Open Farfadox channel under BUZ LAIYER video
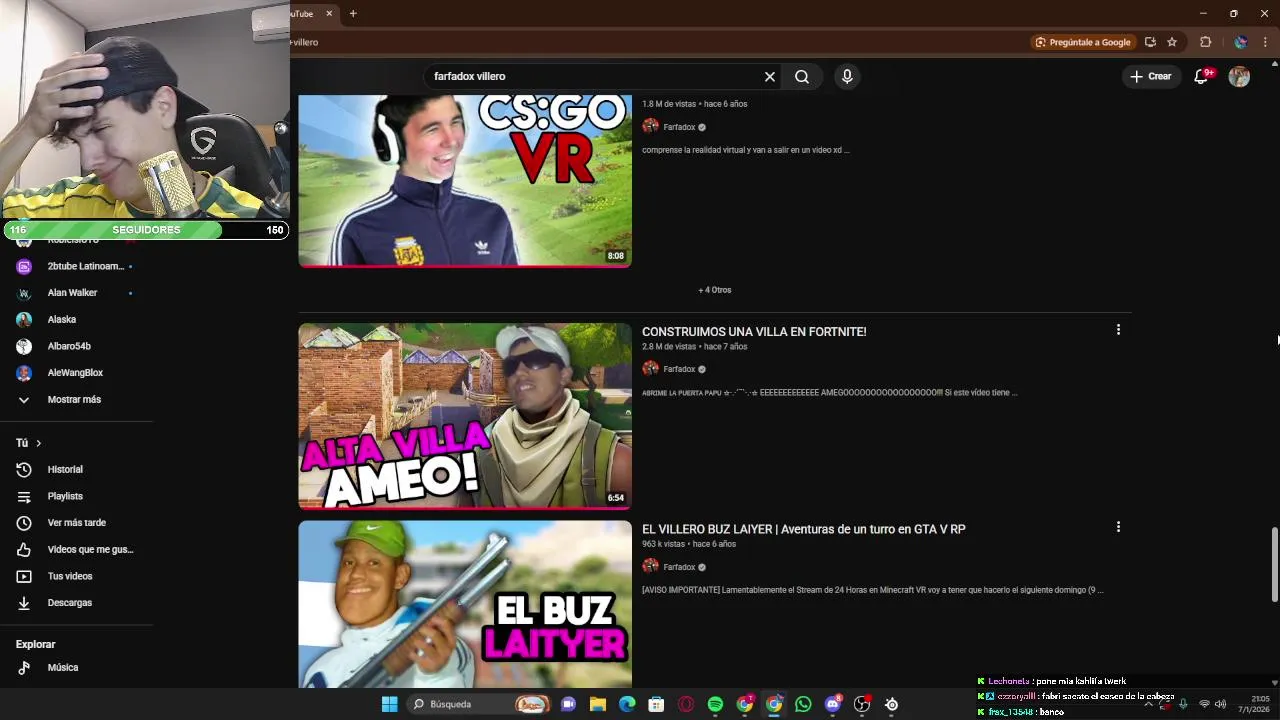 tap(679, 567)
